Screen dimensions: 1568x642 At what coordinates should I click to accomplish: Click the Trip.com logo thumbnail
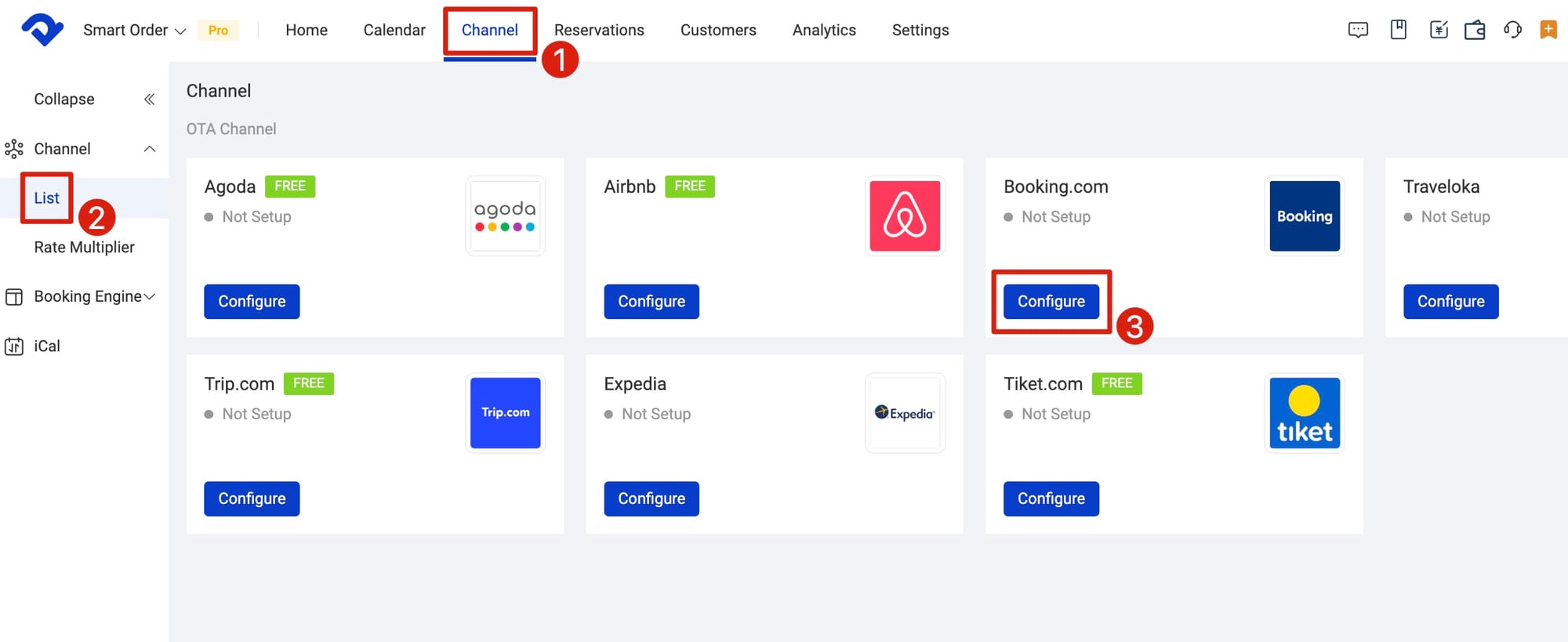[505, 413]
